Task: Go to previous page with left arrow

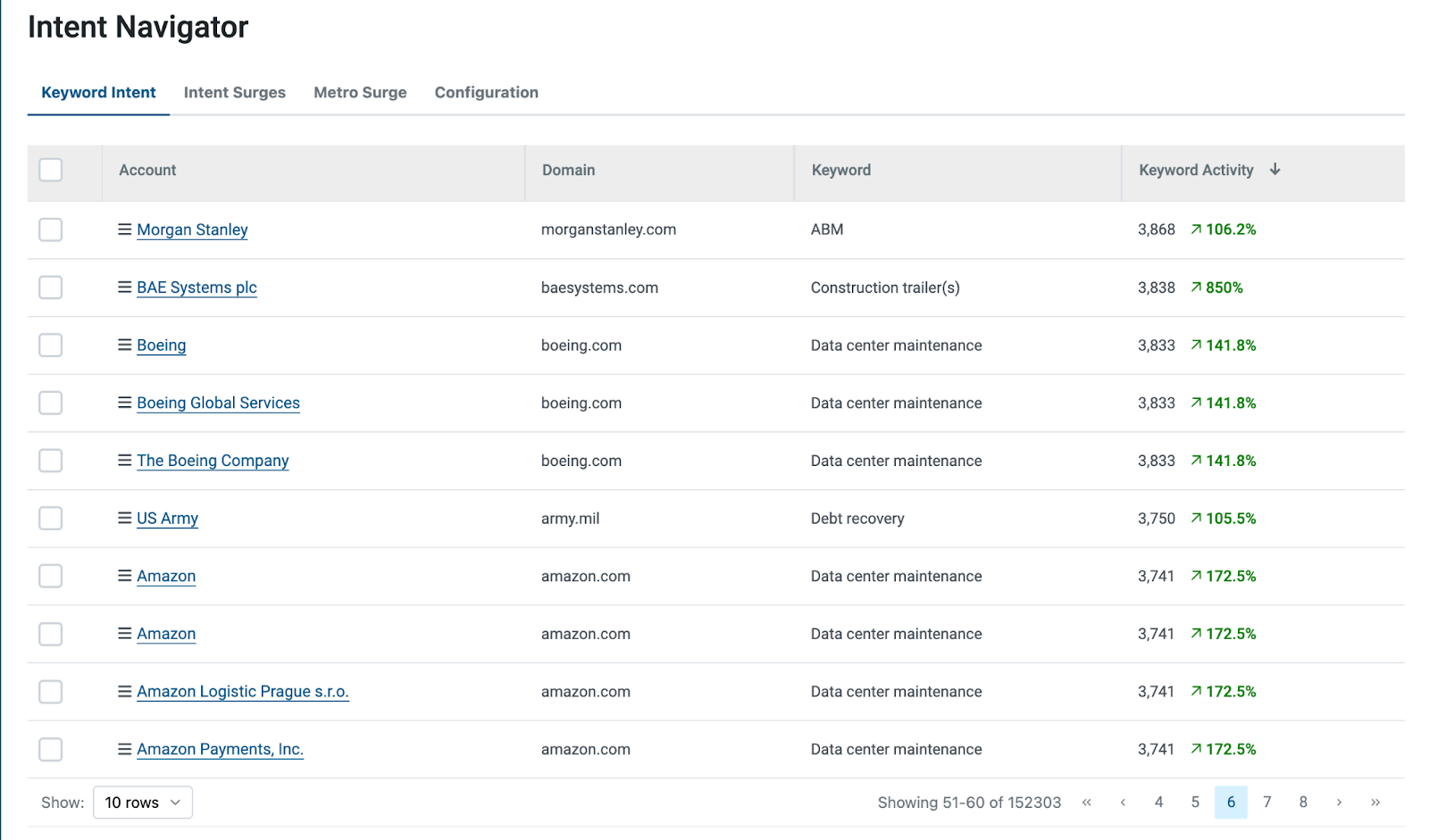Action: pyautogui.click(x=1123, y=803)
